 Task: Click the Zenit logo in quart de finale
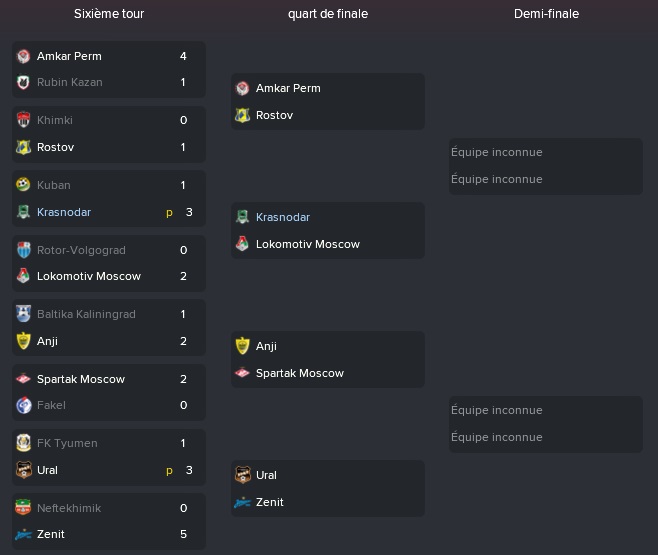tap(242, 502)
